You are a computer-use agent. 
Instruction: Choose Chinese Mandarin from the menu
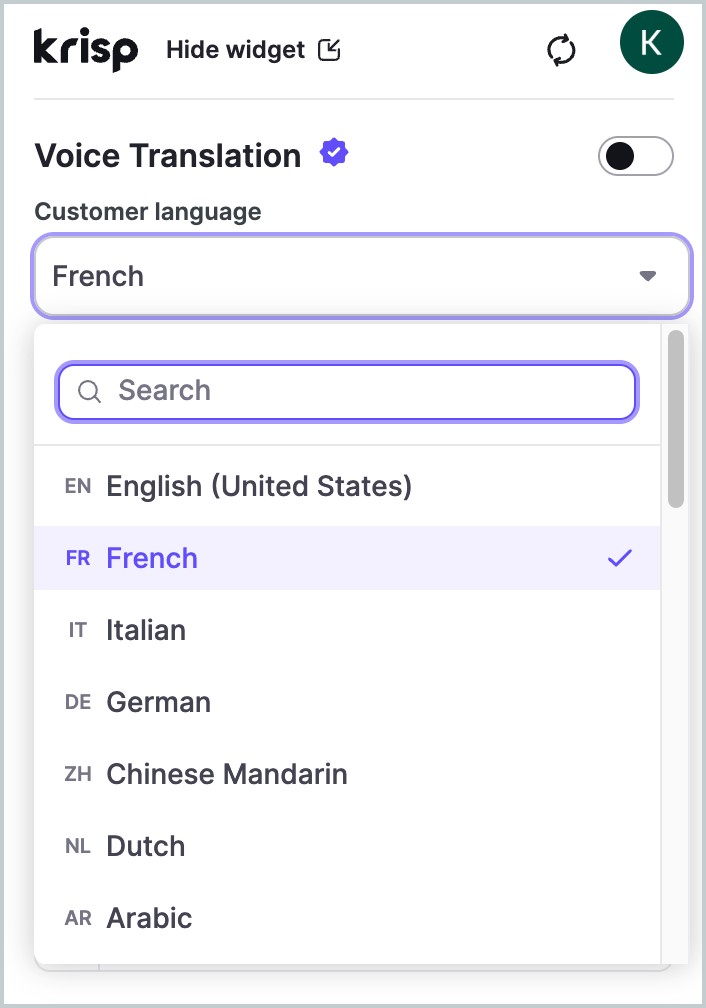(x=226, y=774)
